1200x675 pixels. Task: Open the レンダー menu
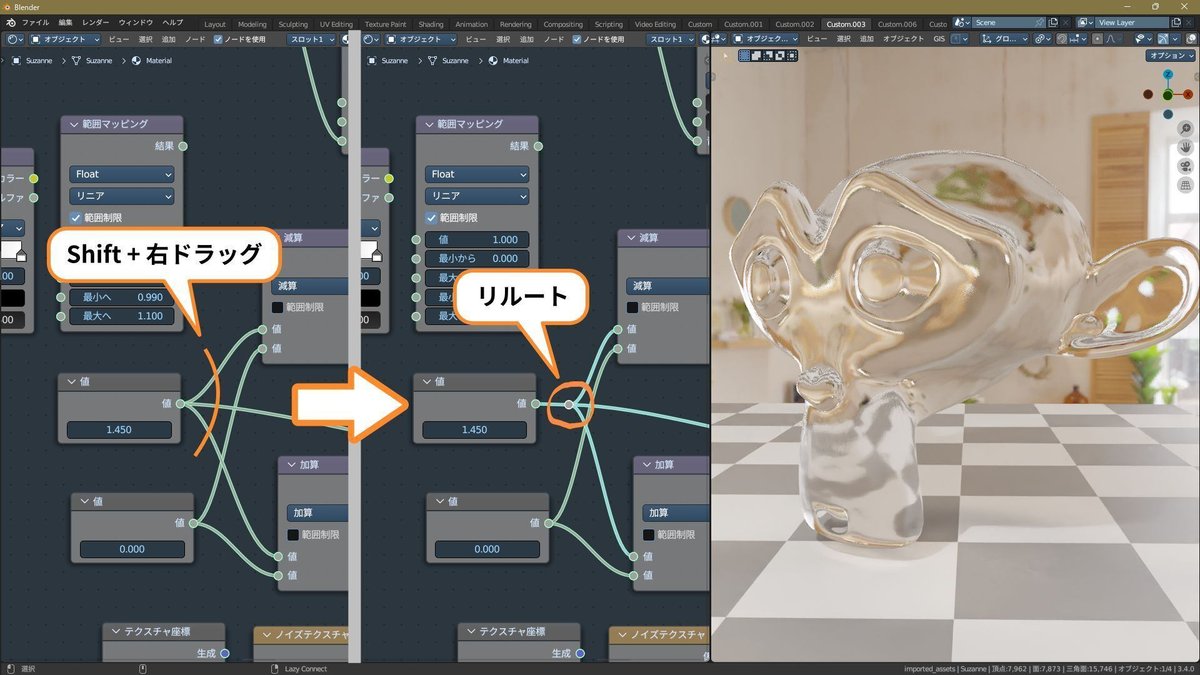(x=96, y=22)
